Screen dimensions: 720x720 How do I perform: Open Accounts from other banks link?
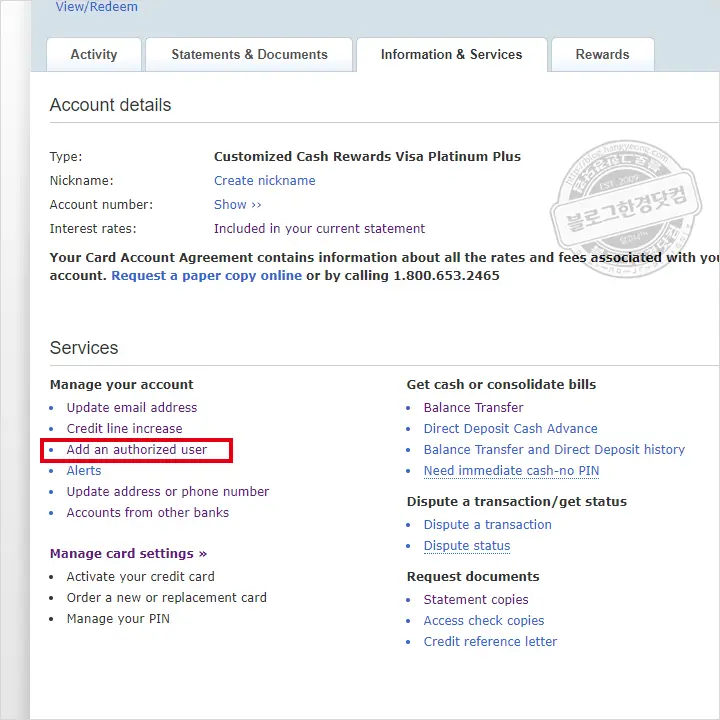coord(148,513)
